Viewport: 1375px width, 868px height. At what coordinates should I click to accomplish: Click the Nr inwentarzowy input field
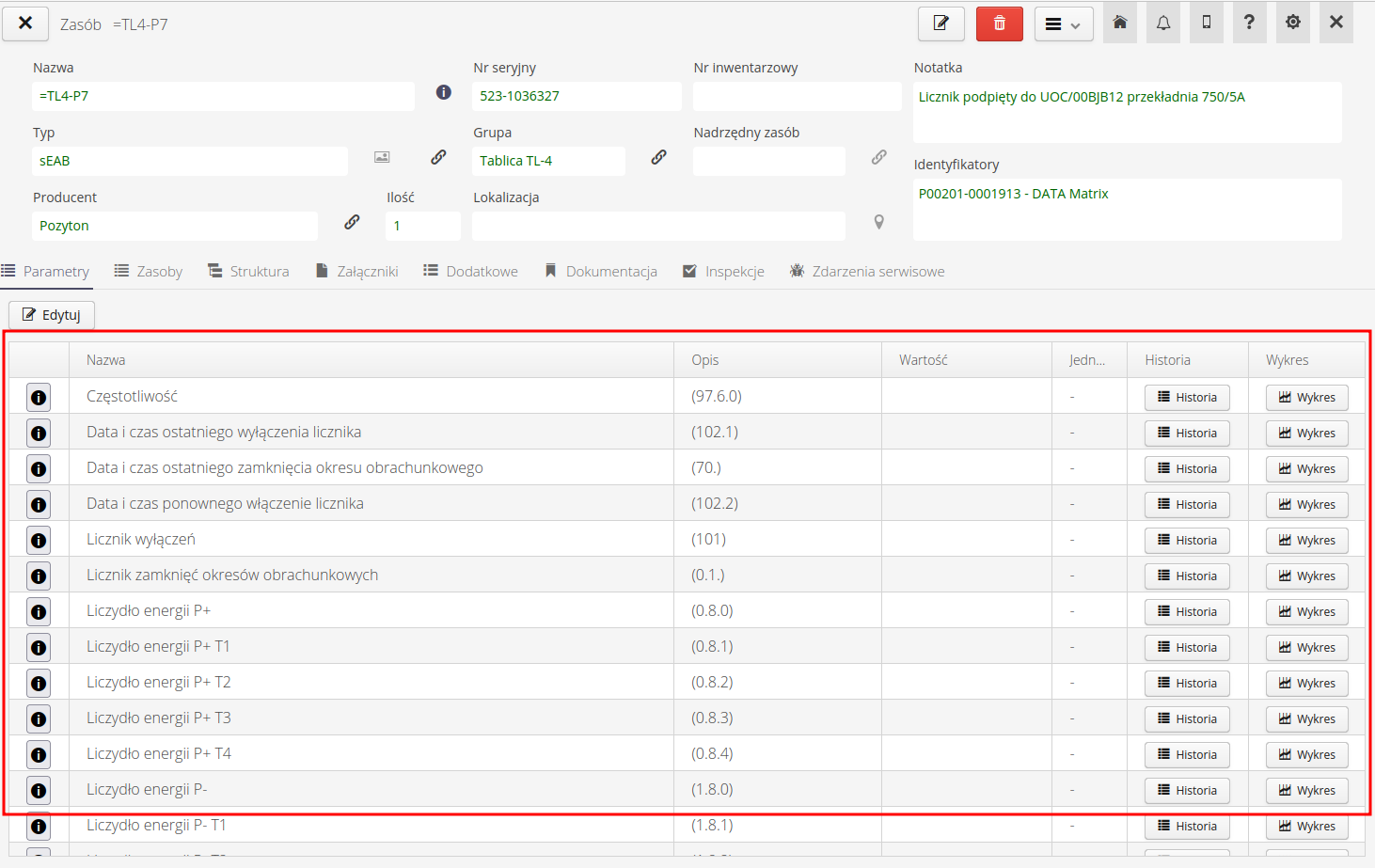pos(797,96)
